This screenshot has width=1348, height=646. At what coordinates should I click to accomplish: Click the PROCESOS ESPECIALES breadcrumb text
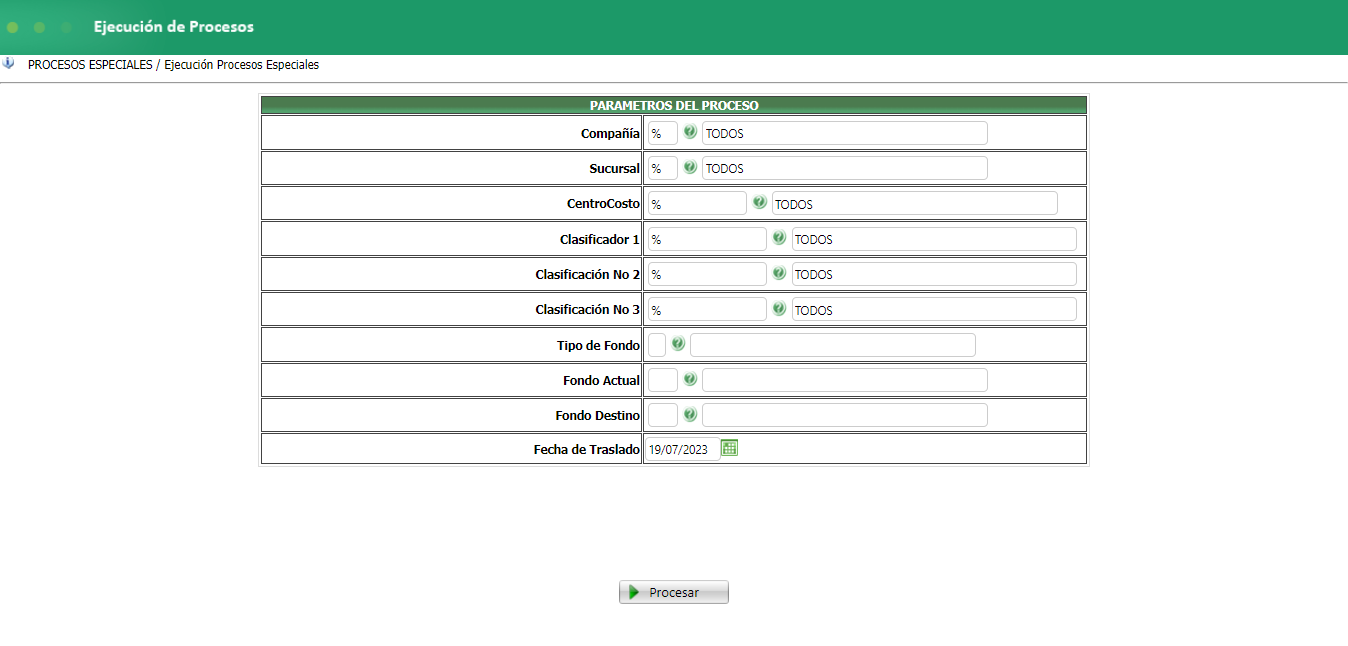(90, 65)
